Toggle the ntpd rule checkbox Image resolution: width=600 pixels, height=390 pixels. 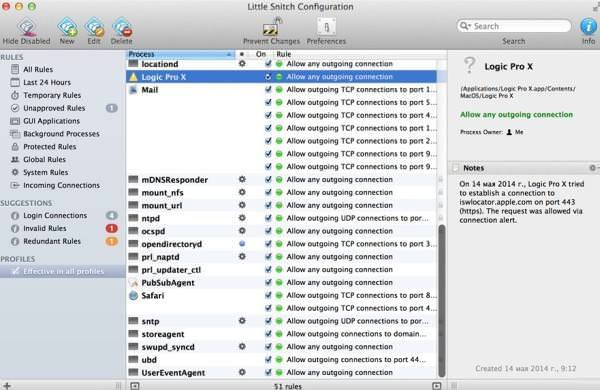click(x=268, y=218)
